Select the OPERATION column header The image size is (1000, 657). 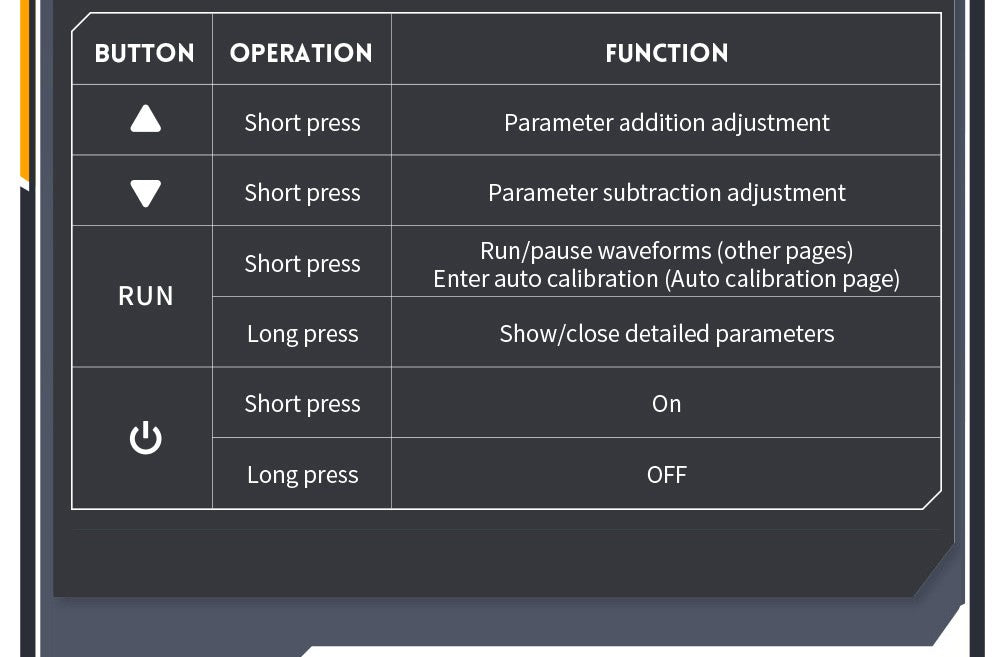(301, 53)
